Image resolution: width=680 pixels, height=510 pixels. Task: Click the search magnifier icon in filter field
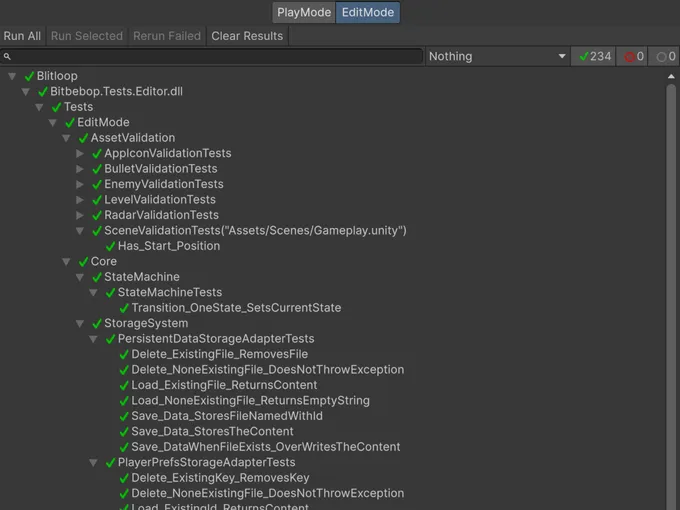click(x=8, y=57)
